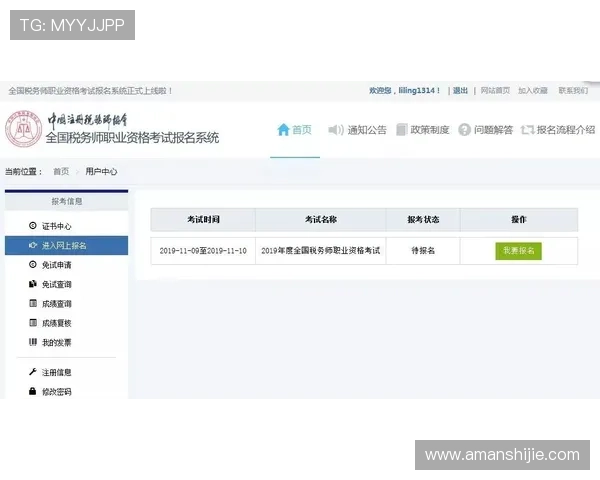
Task: Click the 首页 breadcrumb link
Action: [61, 171]
